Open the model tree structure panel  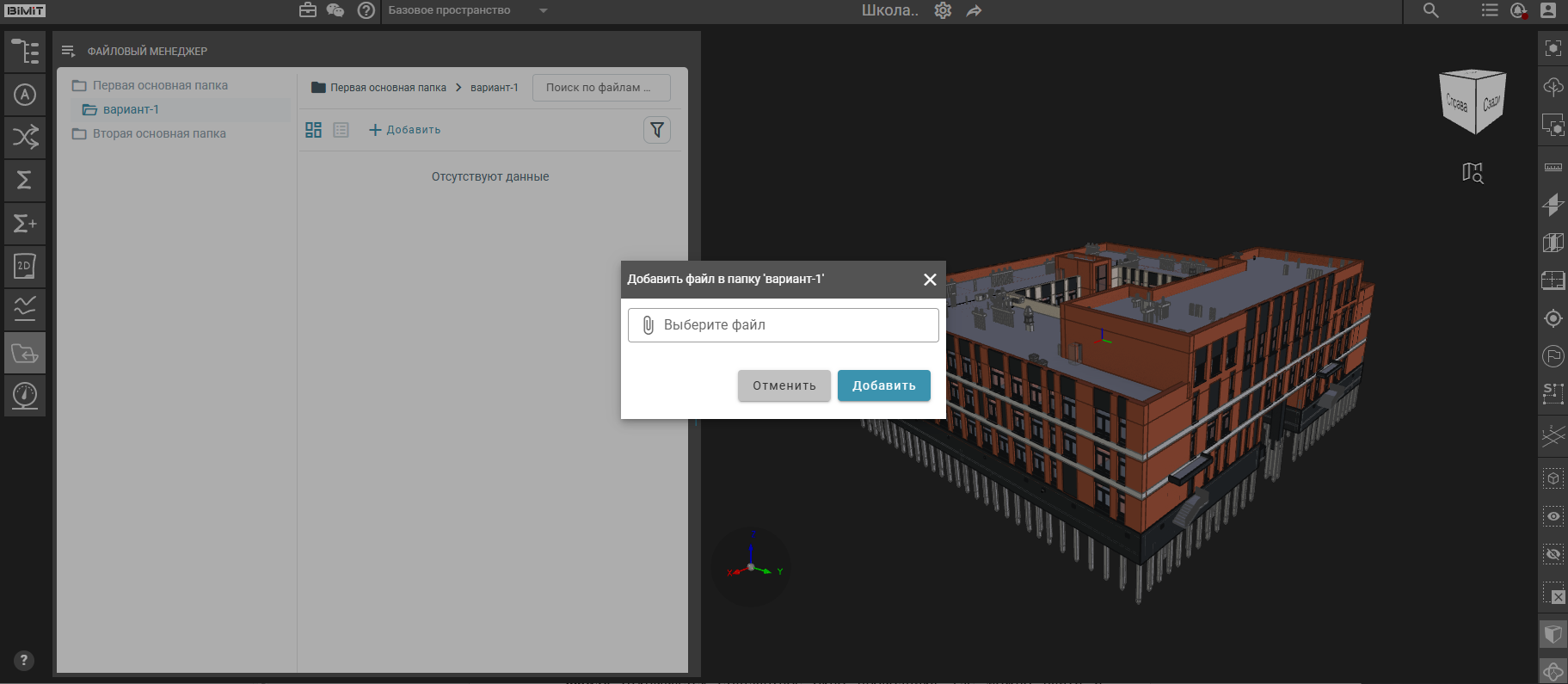pos(25,52)
